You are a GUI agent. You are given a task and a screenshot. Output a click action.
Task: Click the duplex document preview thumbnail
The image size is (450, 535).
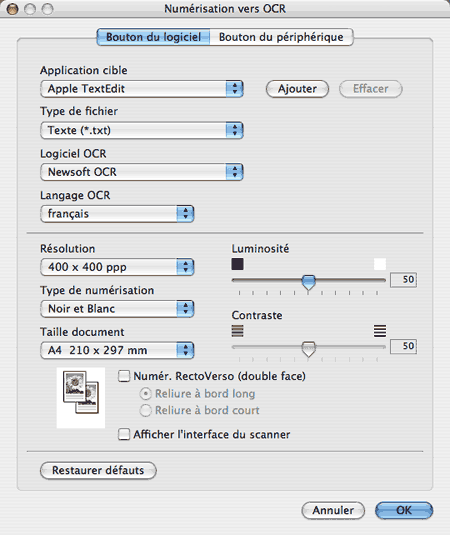pyautogui.click(x=81, y=397)
